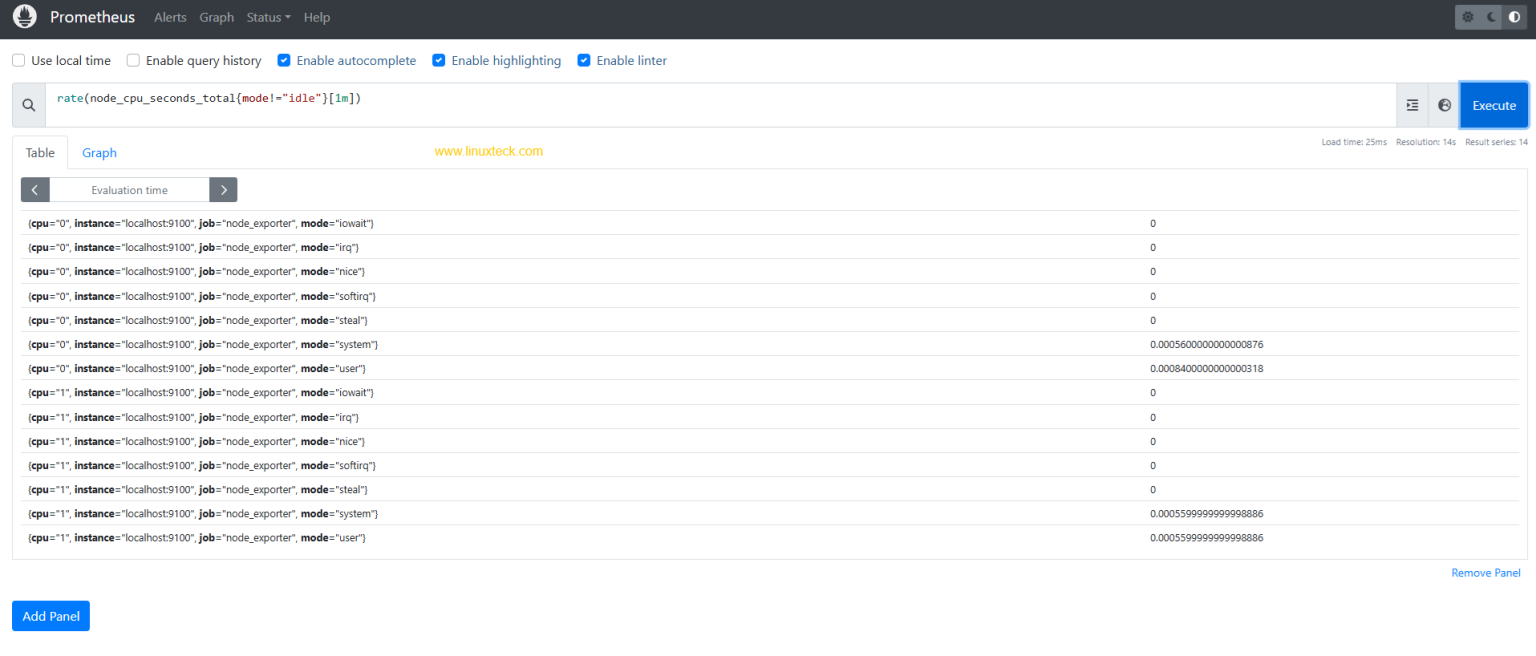The image size is (1536, 656).
Task: Select the cpu="1" mode="steal" series label
Action: [x=198, y=489]
